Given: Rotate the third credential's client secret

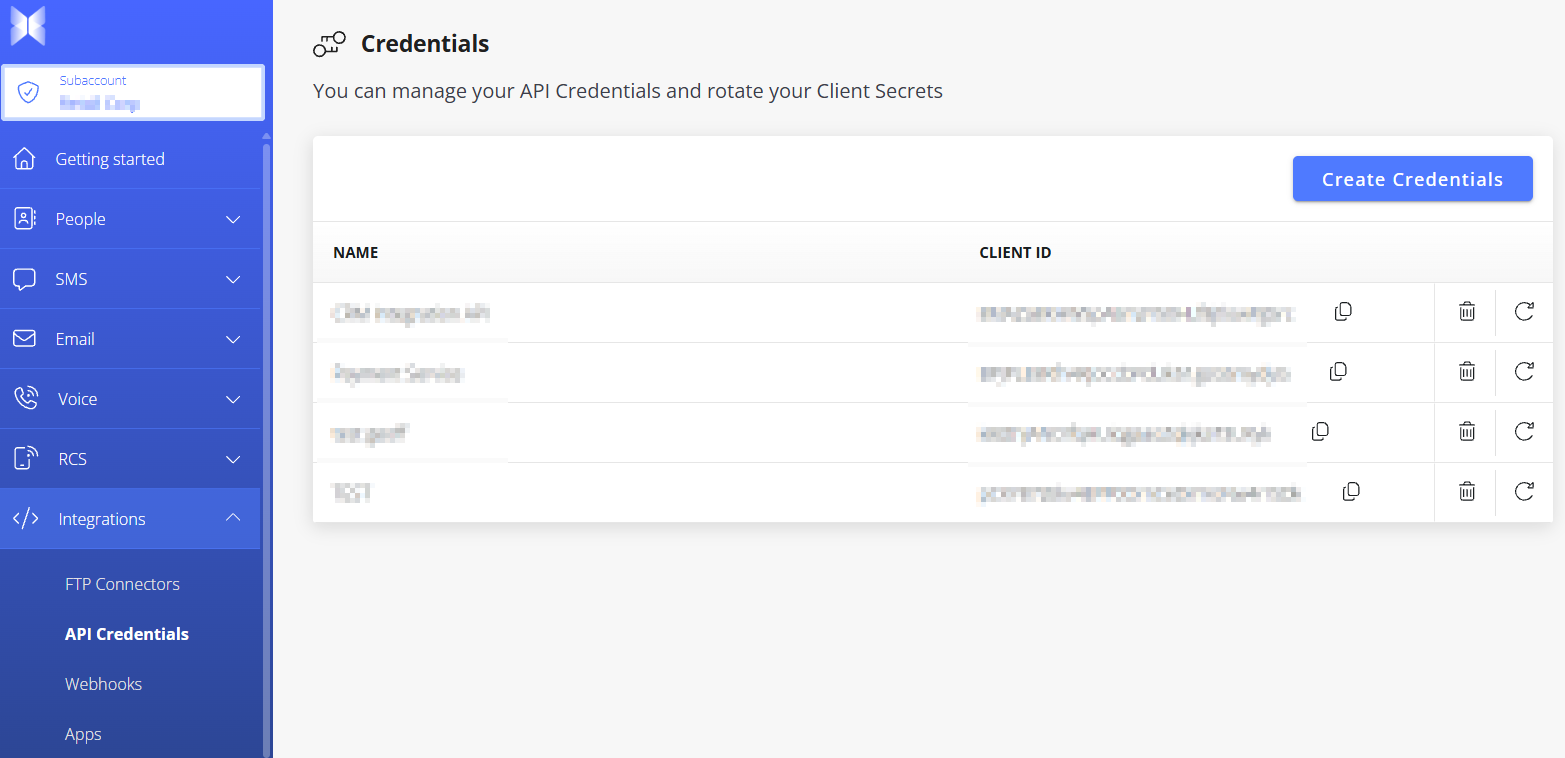Looking at the screenshot, I should 1524,432.
